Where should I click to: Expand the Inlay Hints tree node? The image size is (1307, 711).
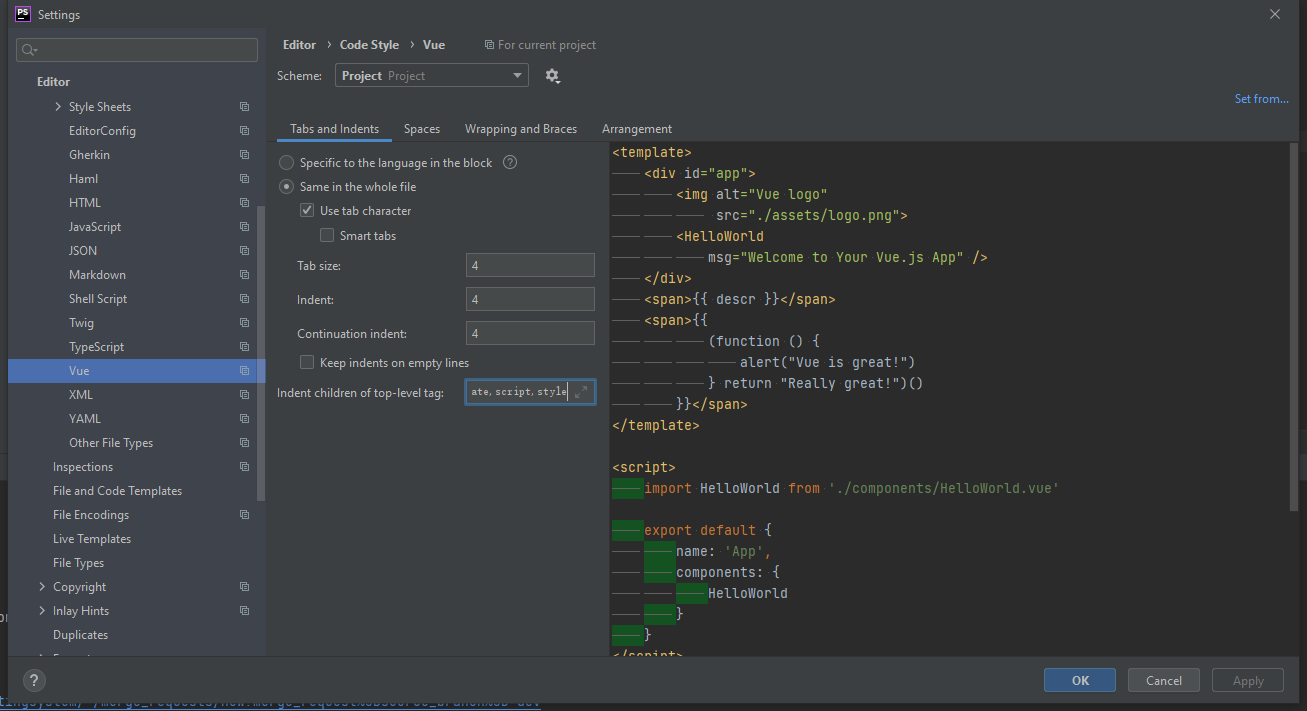[42, 611]
